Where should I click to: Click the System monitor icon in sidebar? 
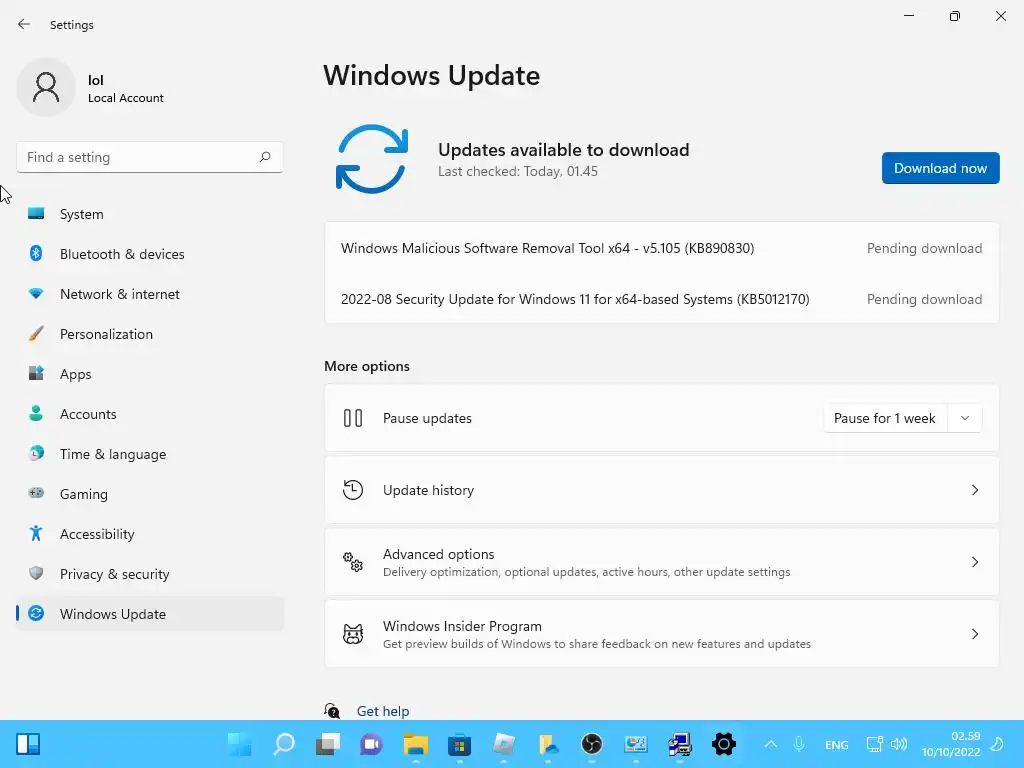click(36, 214)
